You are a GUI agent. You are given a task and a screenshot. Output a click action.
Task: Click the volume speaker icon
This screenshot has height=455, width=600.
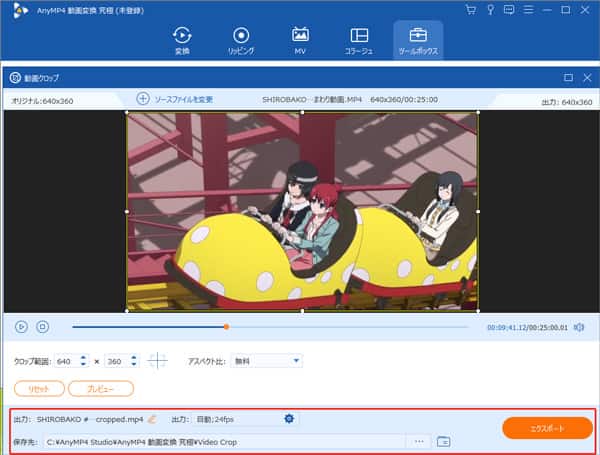tap(579, 327)
